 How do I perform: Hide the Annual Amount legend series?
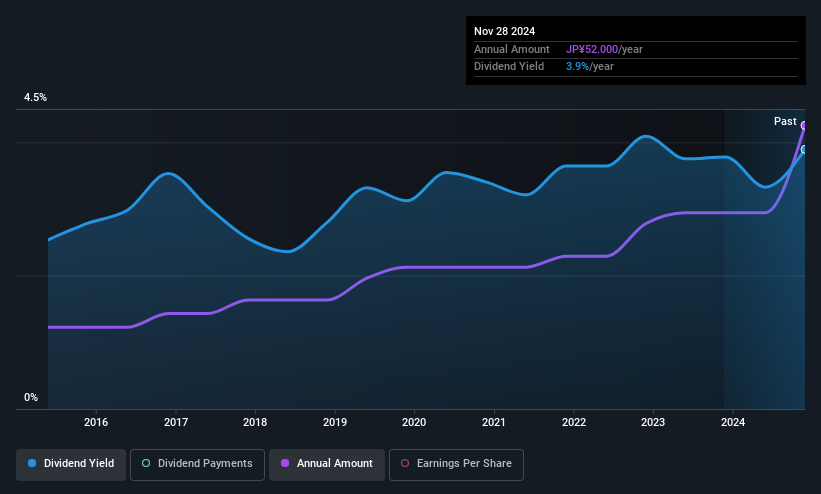[x=326, y=464]
